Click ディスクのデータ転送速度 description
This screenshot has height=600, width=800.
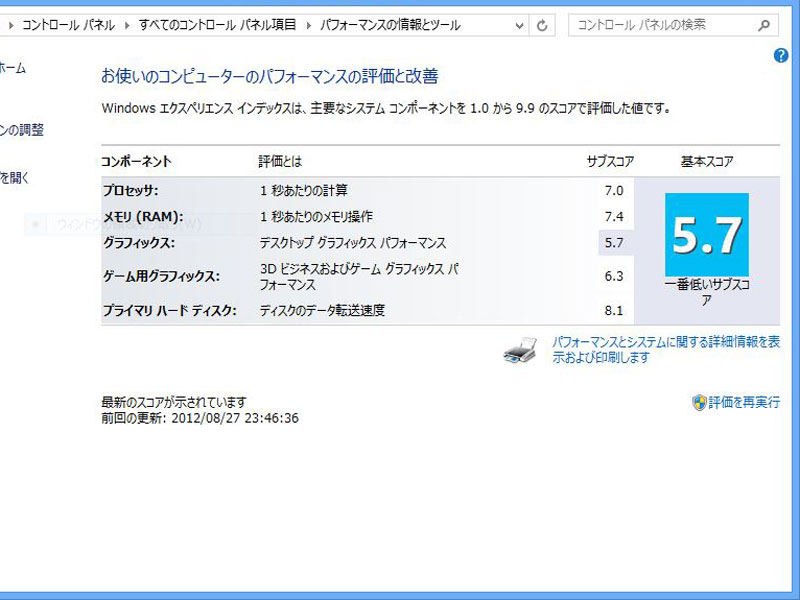(322, 310)
